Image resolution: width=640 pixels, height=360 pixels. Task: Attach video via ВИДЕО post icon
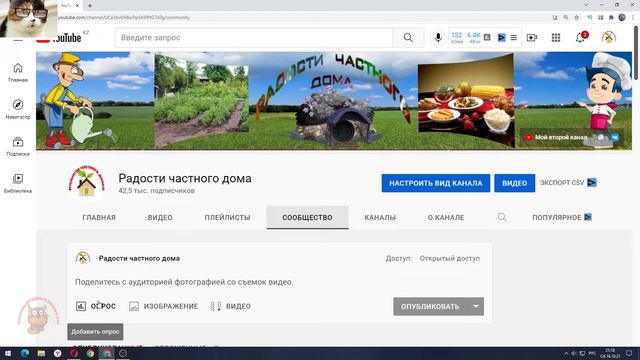[216, 306]
